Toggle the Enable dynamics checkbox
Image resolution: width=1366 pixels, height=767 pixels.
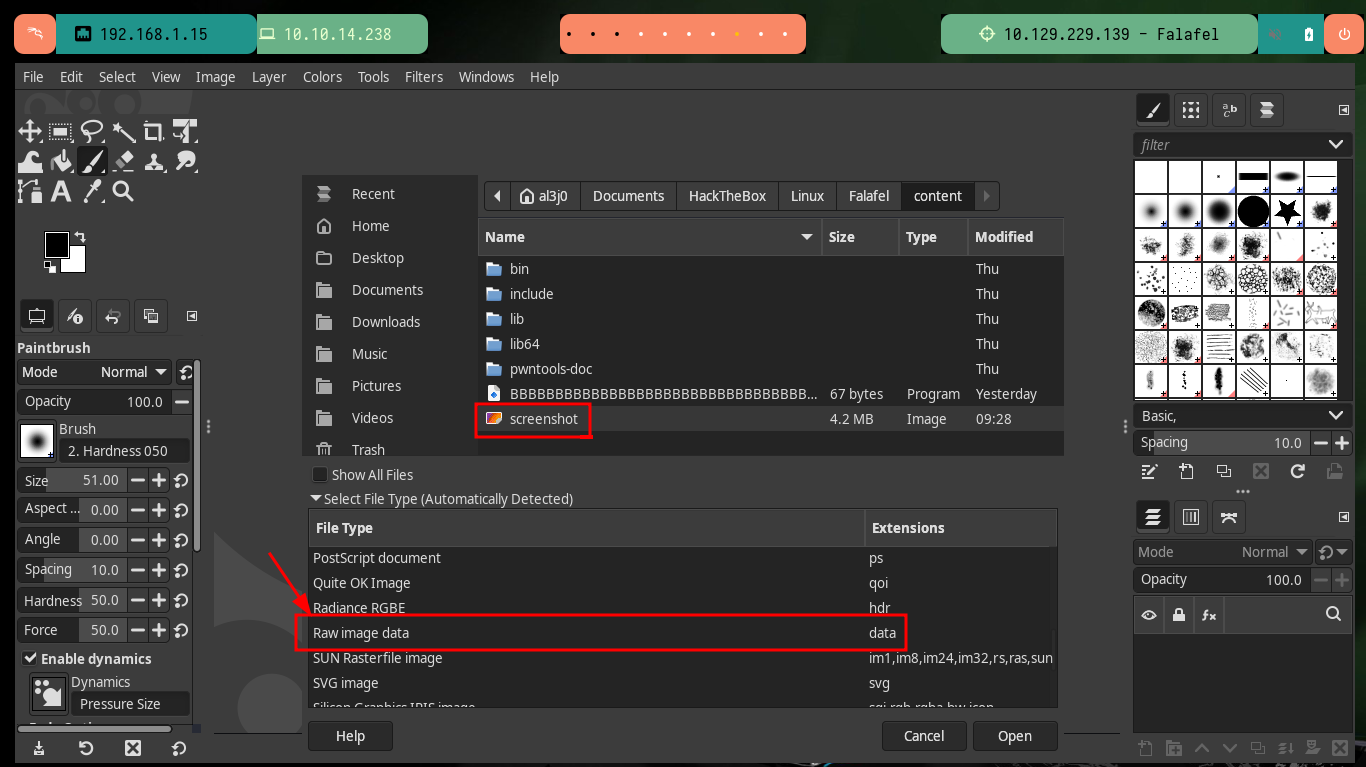[31, 659]
